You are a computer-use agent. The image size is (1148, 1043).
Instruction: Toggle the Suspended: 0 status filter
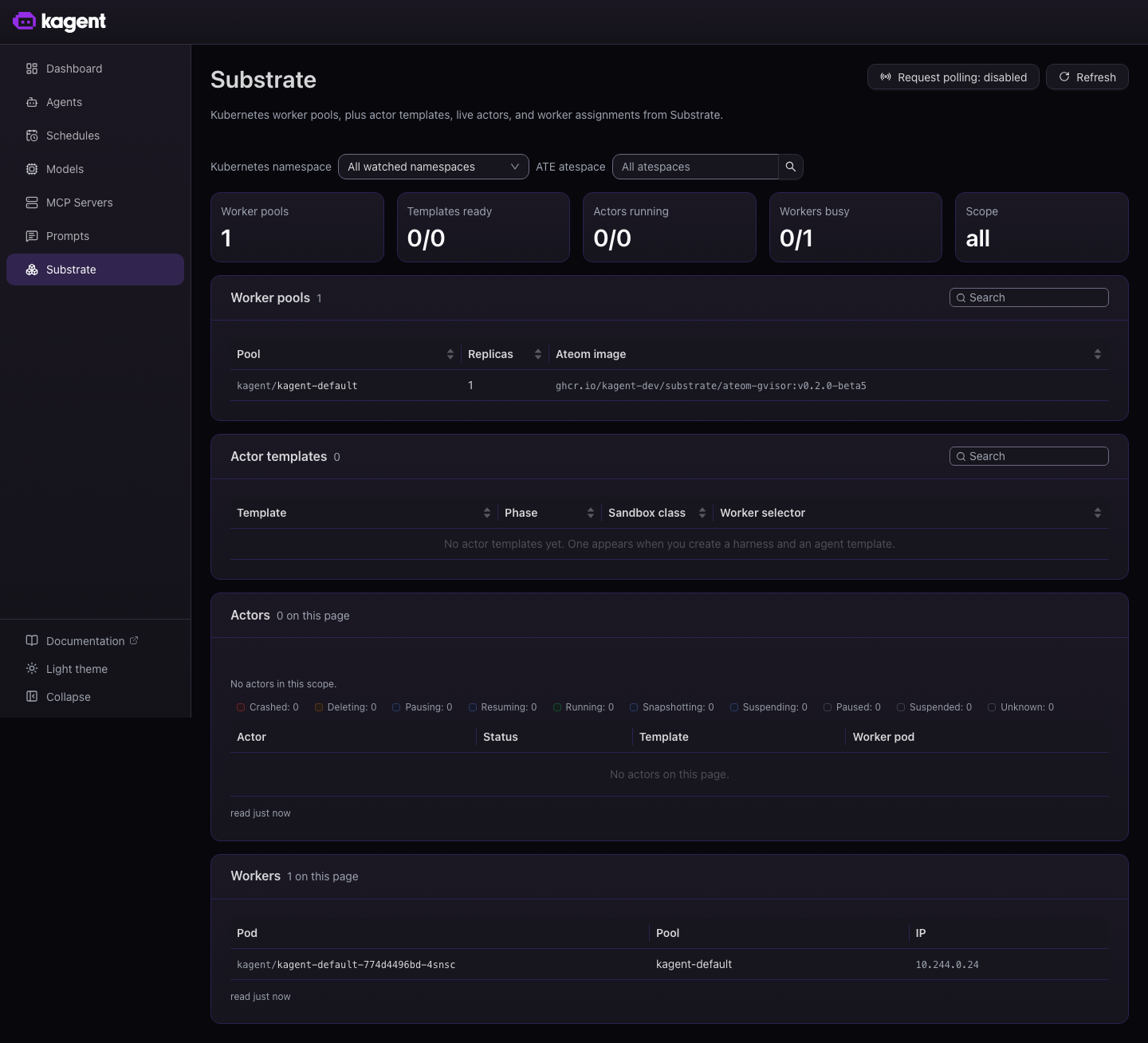[x=934, y=707]
